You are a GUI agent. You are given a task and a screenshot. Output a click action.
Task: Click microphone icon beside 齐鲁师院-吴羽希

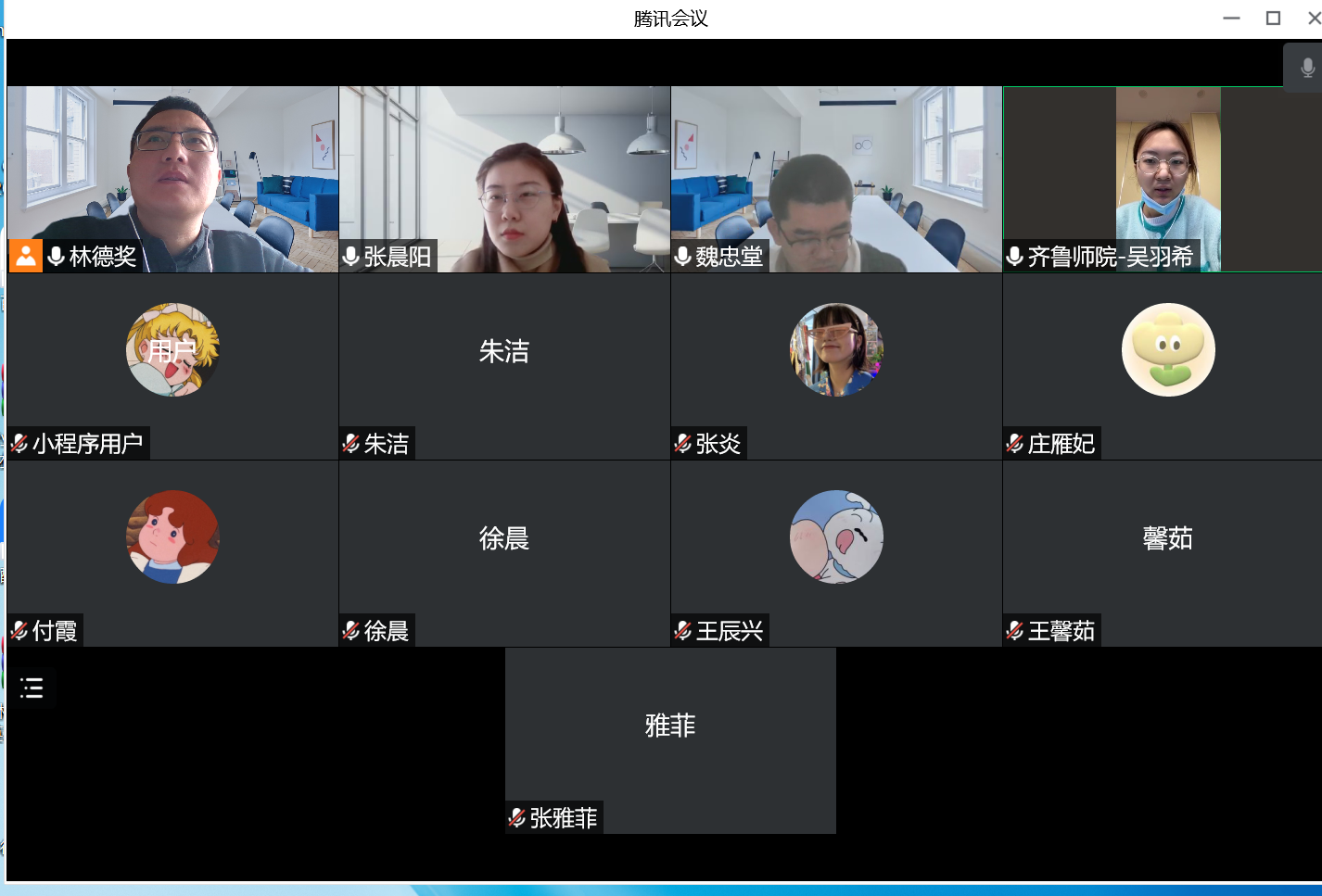(1015, 257)
